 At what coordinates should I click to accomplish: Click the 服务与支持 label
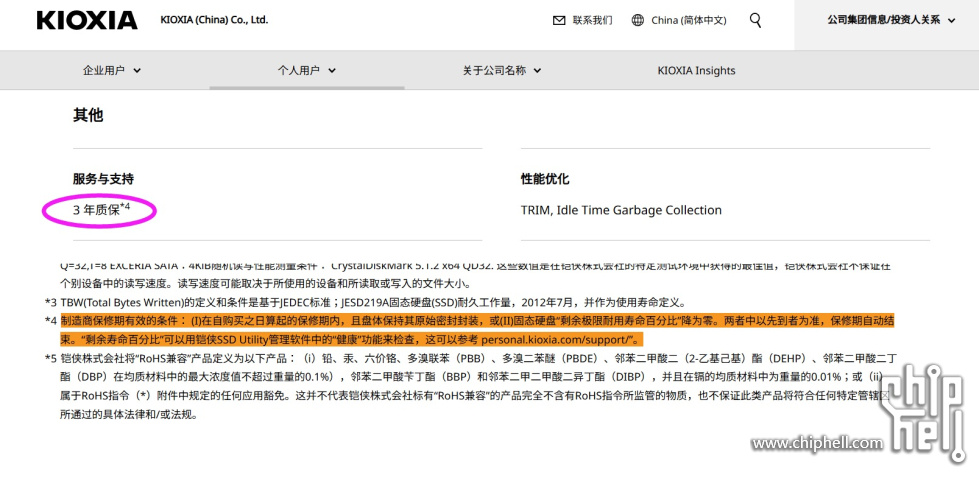tap(103, 179)
